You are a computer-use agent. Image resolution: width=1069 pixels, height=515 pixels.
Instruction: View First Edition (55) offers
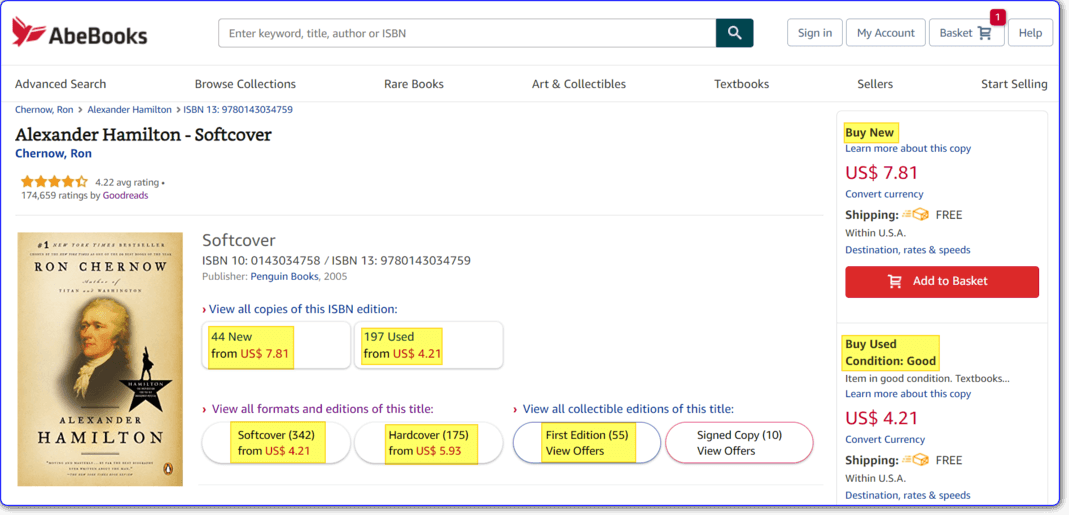click(586, 443)
